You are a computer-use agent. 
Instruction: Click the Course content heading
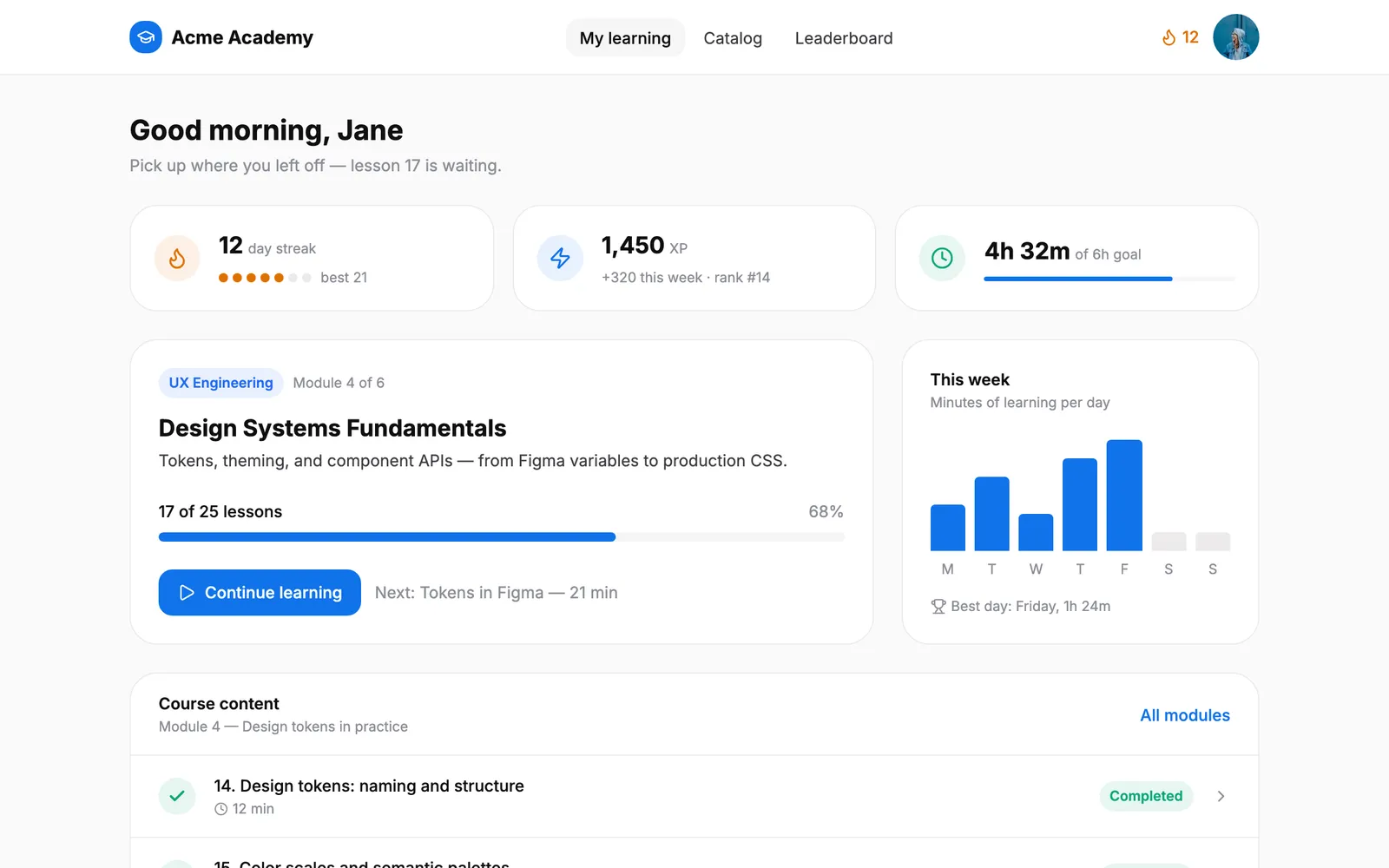[219, 704]
